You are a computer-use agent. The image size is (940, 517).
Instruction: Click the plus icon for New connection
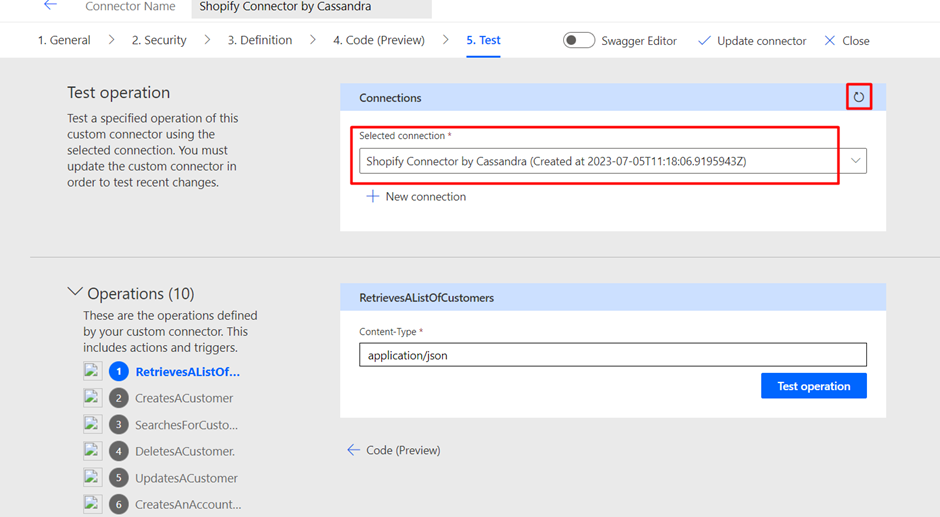pyautogui.click(x=373, y=197)
